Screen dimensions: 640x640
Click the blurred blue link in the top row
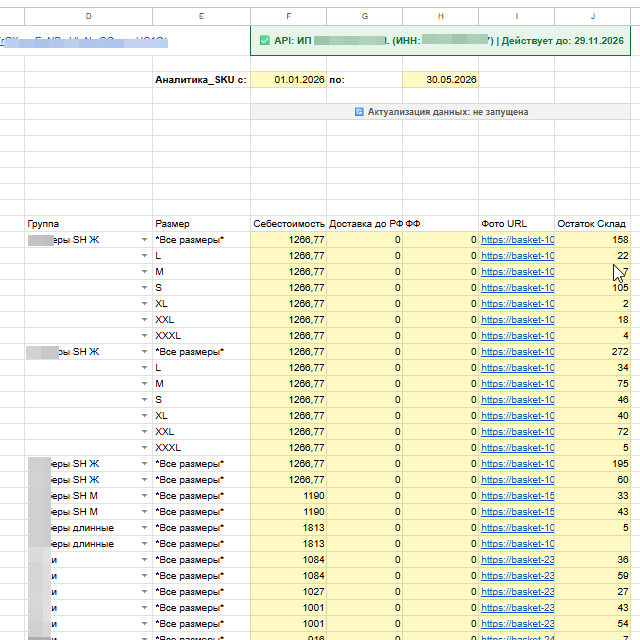[x=84, y=42]
